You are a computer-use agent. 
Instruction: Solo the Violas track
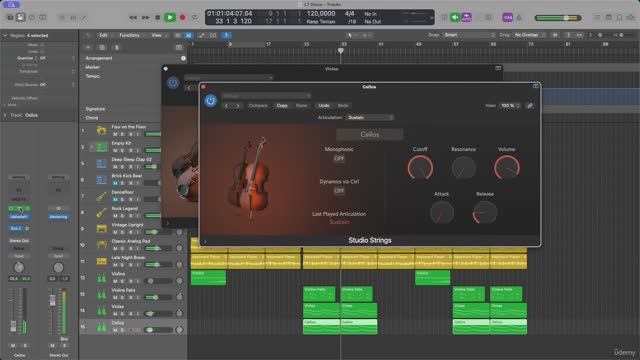[122, 314]
